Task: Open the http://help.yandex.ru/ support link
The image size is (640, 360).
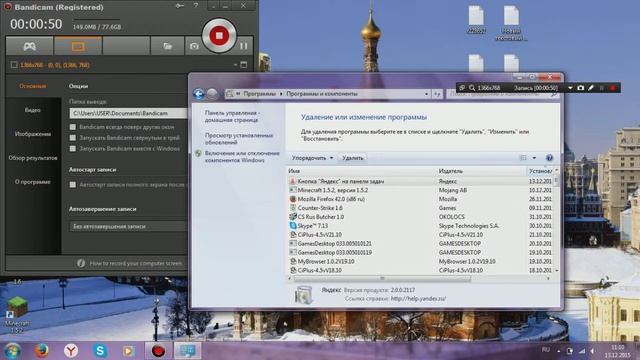Action: [418, 299]
